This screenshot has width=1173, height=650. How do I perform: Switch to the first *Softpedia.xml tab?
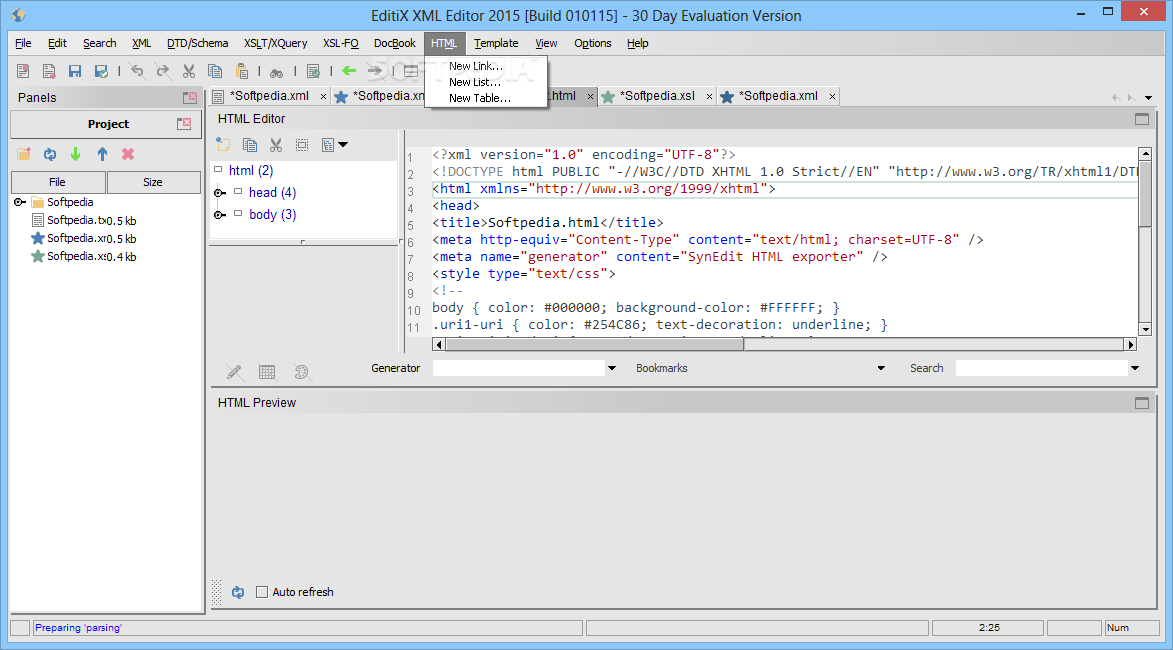pos(269,96)
